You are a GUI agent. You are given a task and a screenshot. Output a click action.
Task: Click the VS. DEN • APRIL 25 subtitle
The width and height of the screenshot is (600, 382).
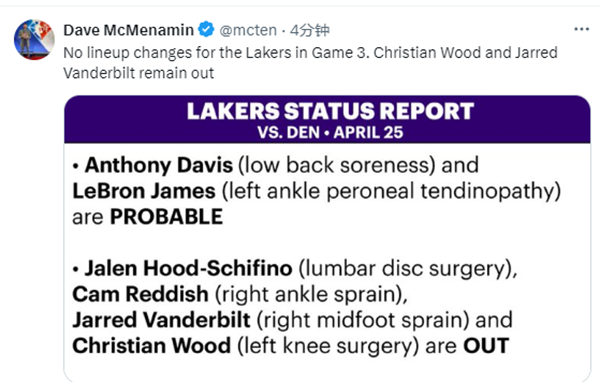330,132
